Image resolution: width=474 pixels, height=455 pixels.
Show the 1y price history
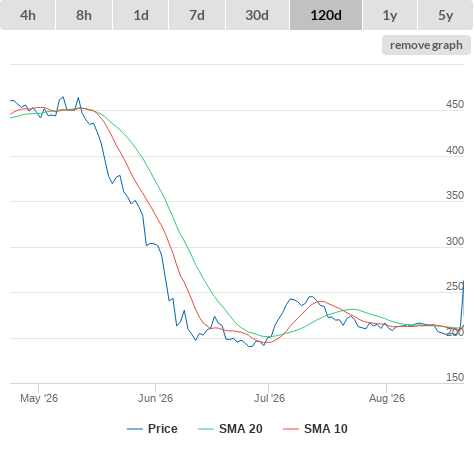point(390,15)
